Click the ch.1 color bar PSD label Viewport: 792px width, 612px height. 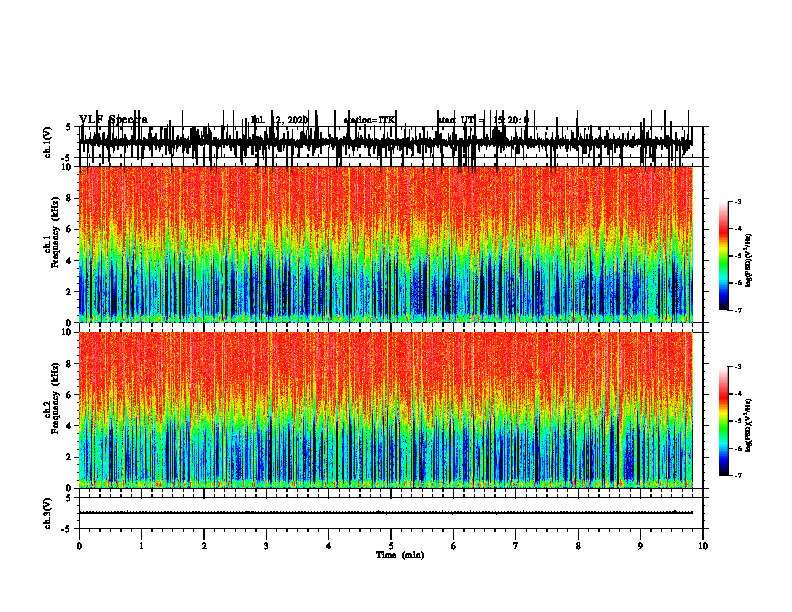pos(748,261)
